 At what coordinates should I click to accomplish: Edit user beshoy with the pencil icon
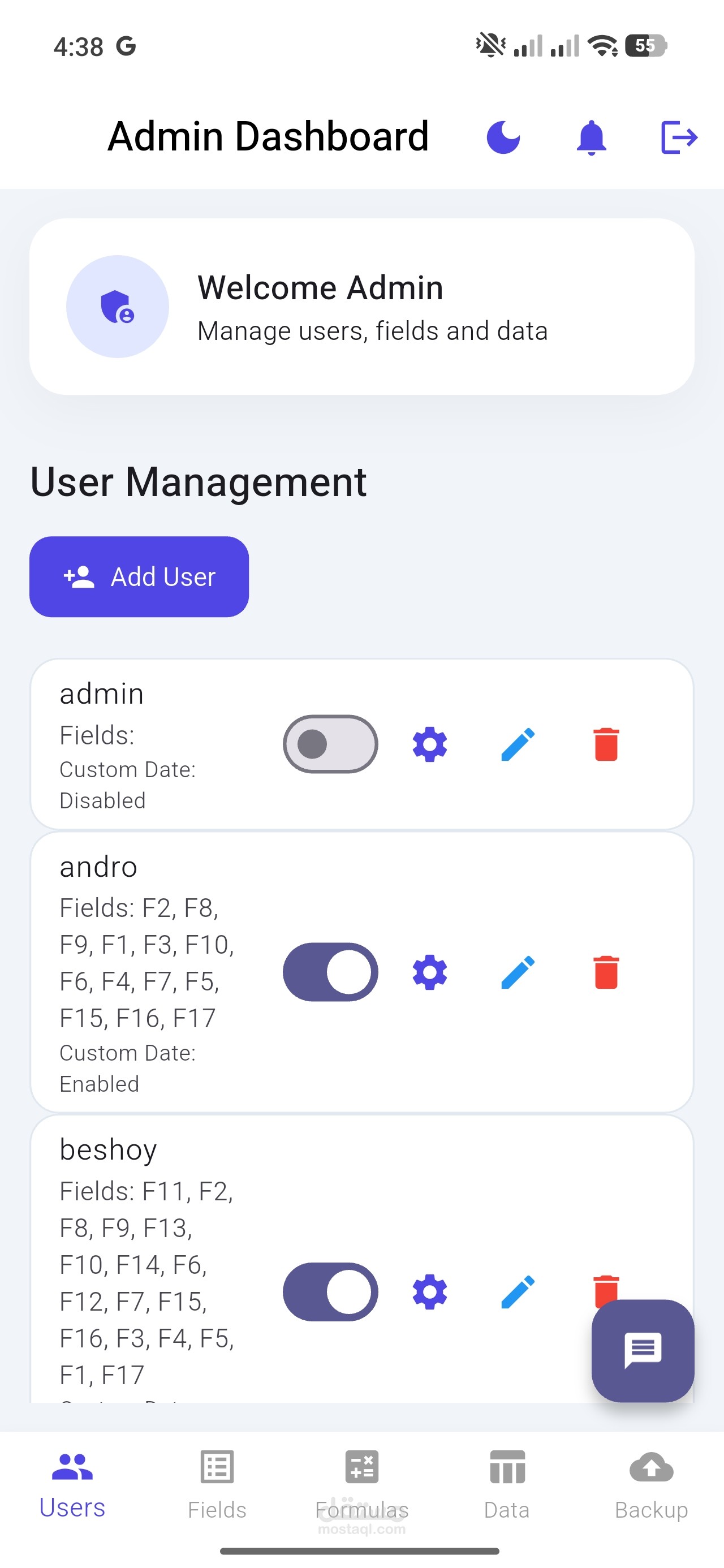(518, 1291)
